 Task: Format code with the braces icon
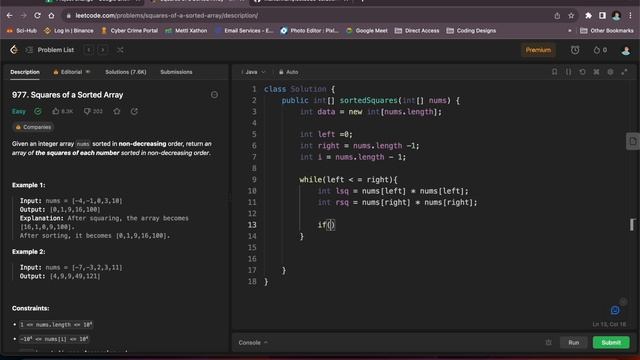568,72
